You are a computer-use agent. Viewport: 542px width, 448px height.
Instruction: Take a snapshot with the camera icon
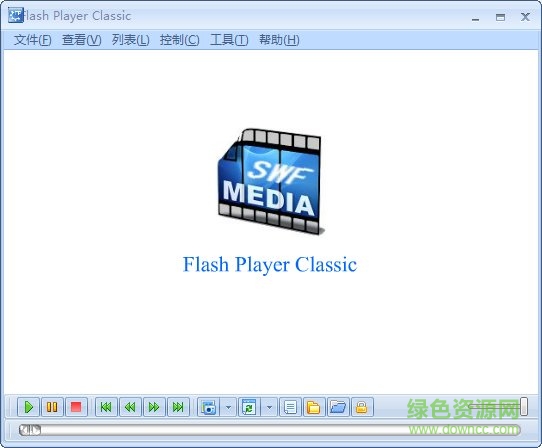(x=208, y=407)
